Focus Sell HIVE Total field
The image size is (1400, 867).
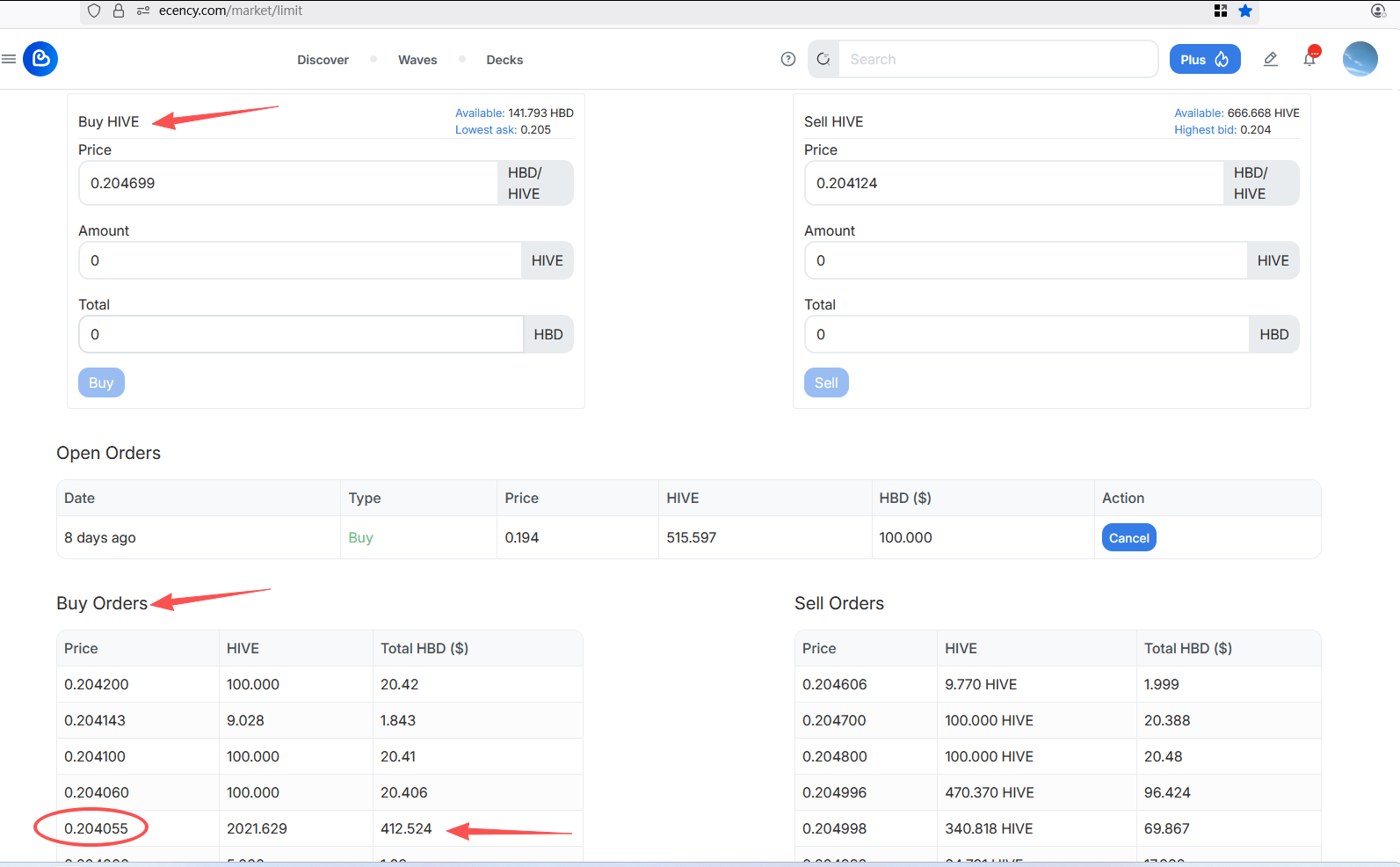[x=1026, y=334]
